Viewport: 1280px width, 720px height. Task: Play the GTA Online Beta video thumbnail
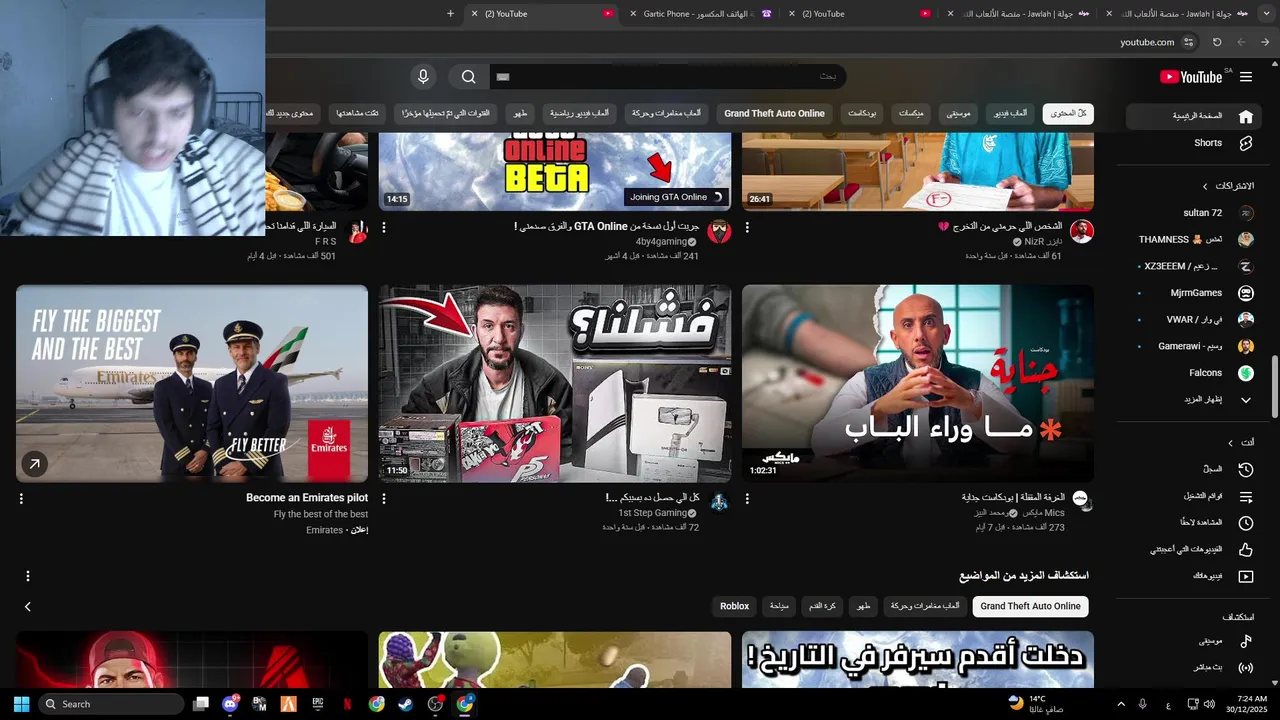555,171
